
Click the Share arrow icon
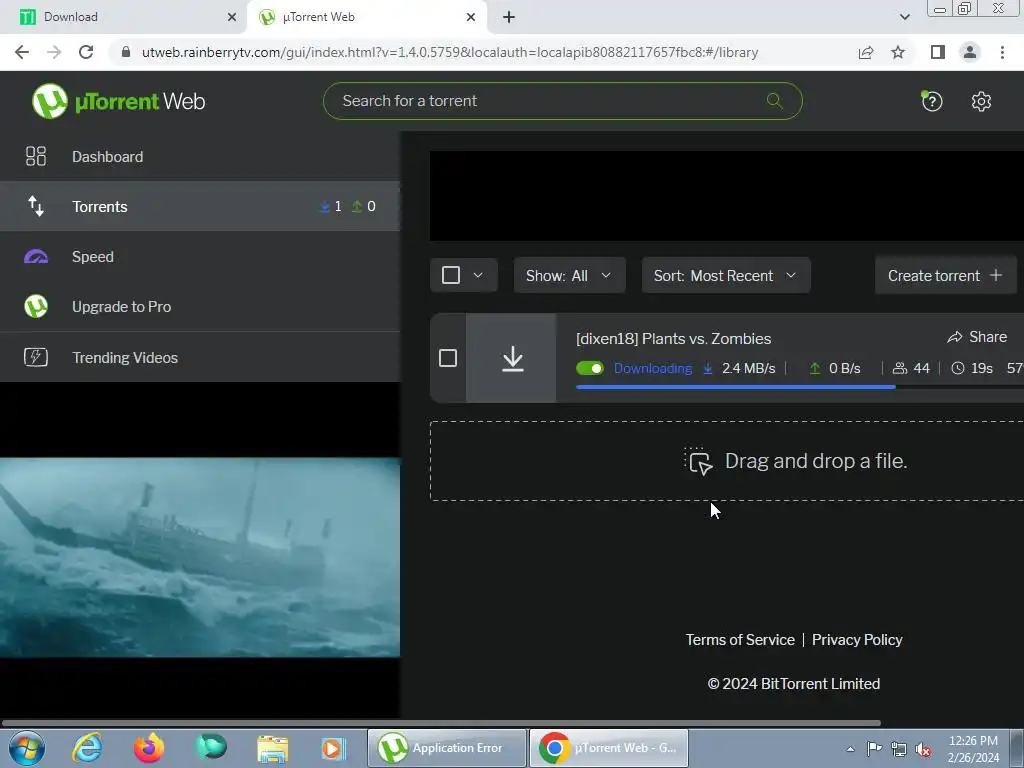tap(955, 337)
